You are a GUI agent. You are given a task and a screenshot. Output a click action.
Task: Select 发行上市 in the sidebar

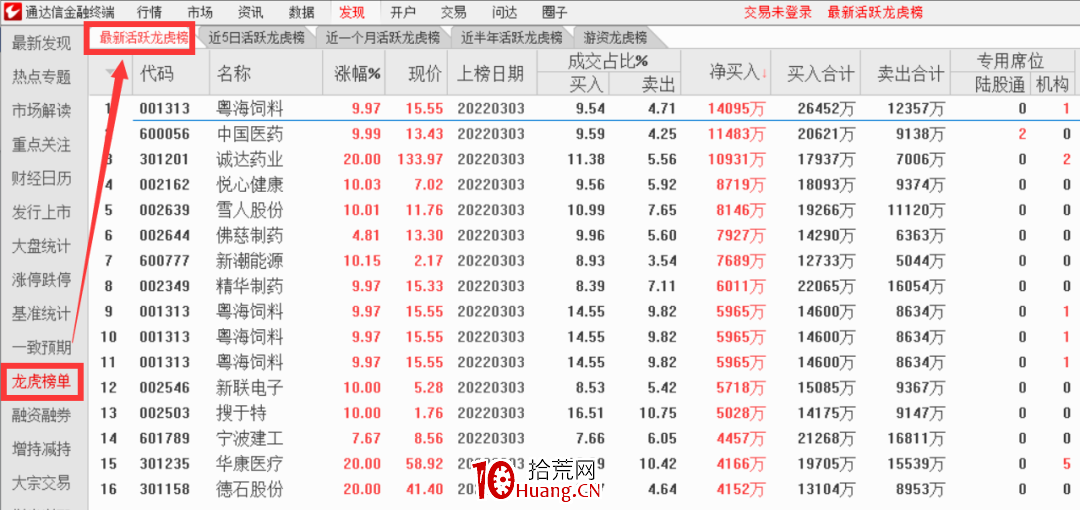pos(41,212)
